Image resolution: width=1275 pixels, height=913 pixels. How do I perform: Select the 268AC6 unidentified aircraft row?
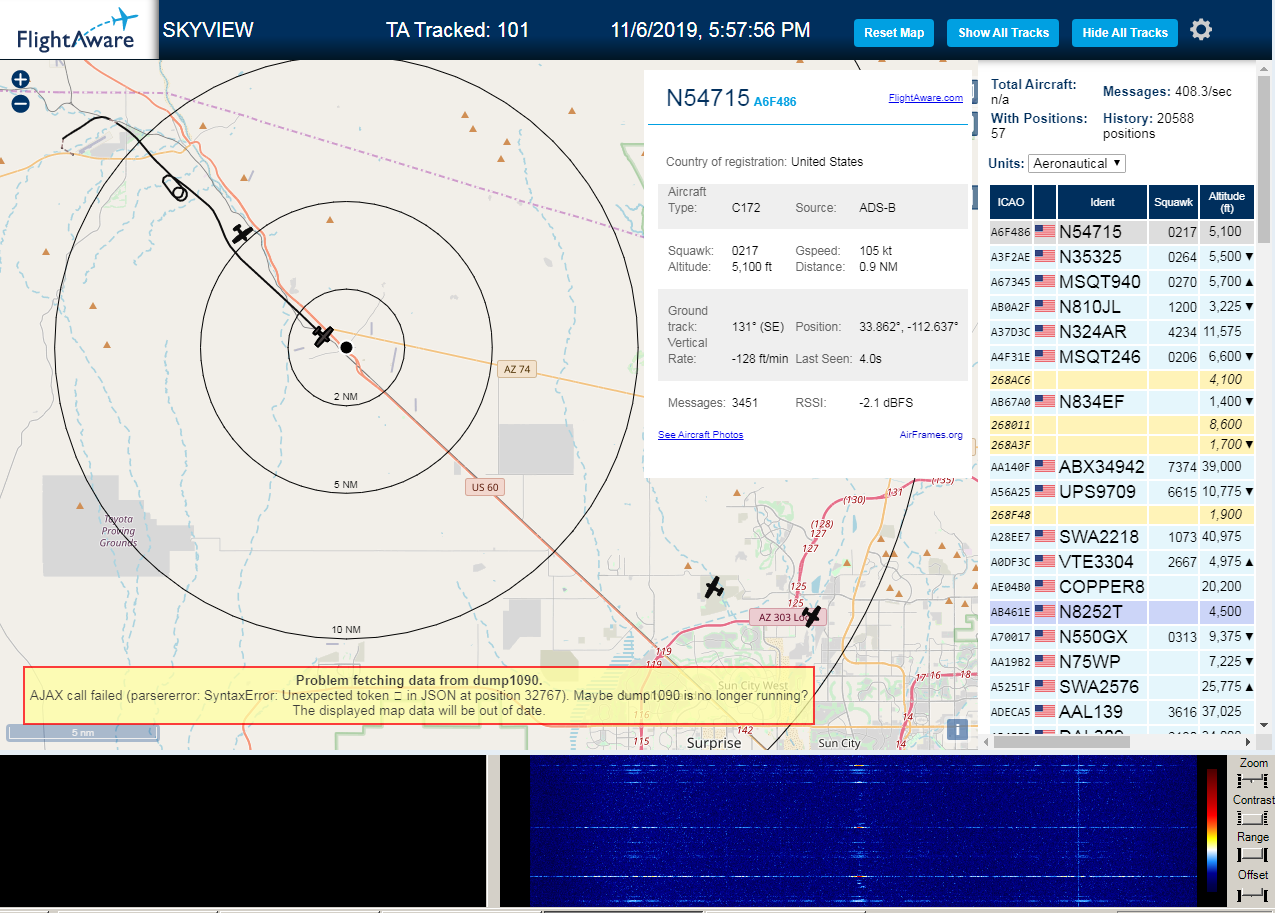click(1122, 380)
